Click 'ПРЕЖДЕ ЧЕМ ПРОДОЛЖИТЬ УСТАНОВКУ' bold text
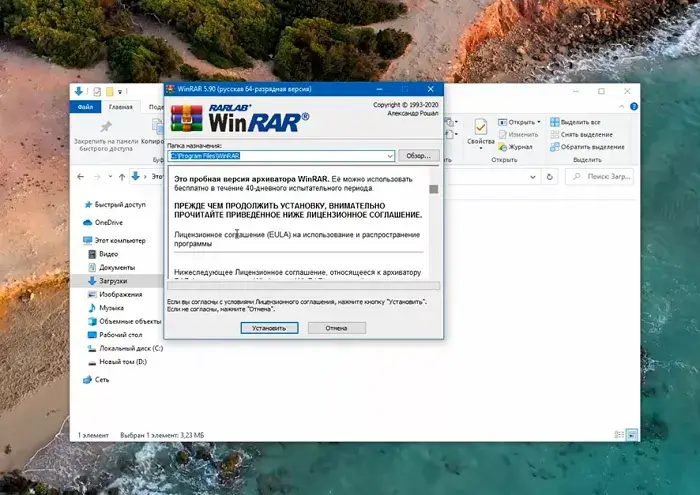The height and width of the screenshot is (495, 700). pyautogui.click(x=279, y=206)
